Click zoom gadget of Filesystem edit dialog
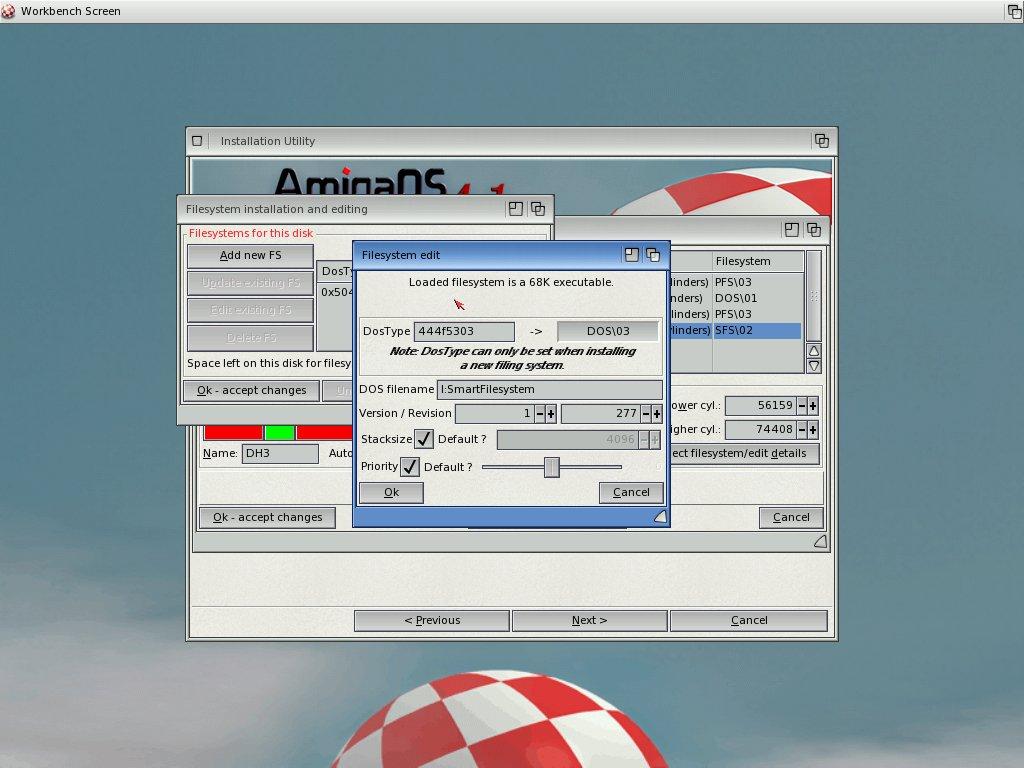The height and width of the screenshot is (768, 1024). click(x=631, y=255)
